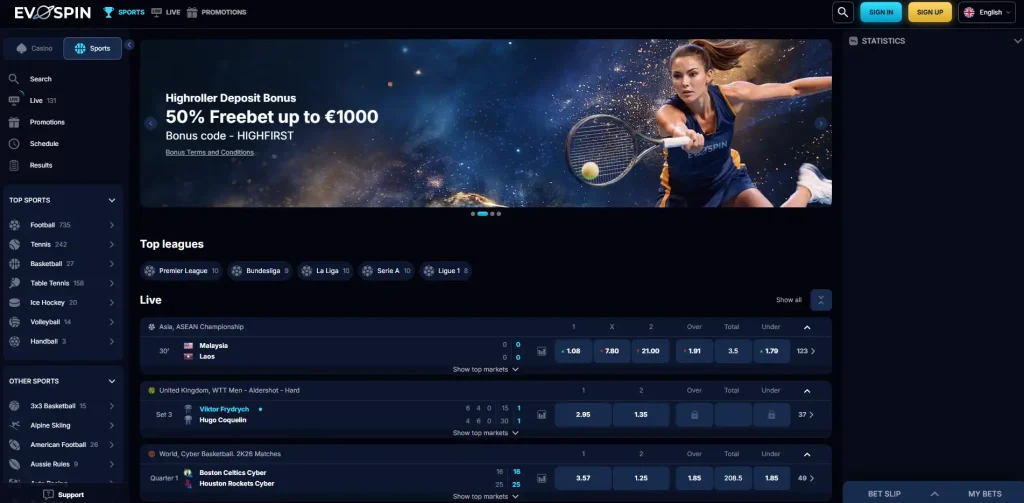Bet on Hugo Coquelin at 1.35
The image size is (1024, 503).
(641, 415)
